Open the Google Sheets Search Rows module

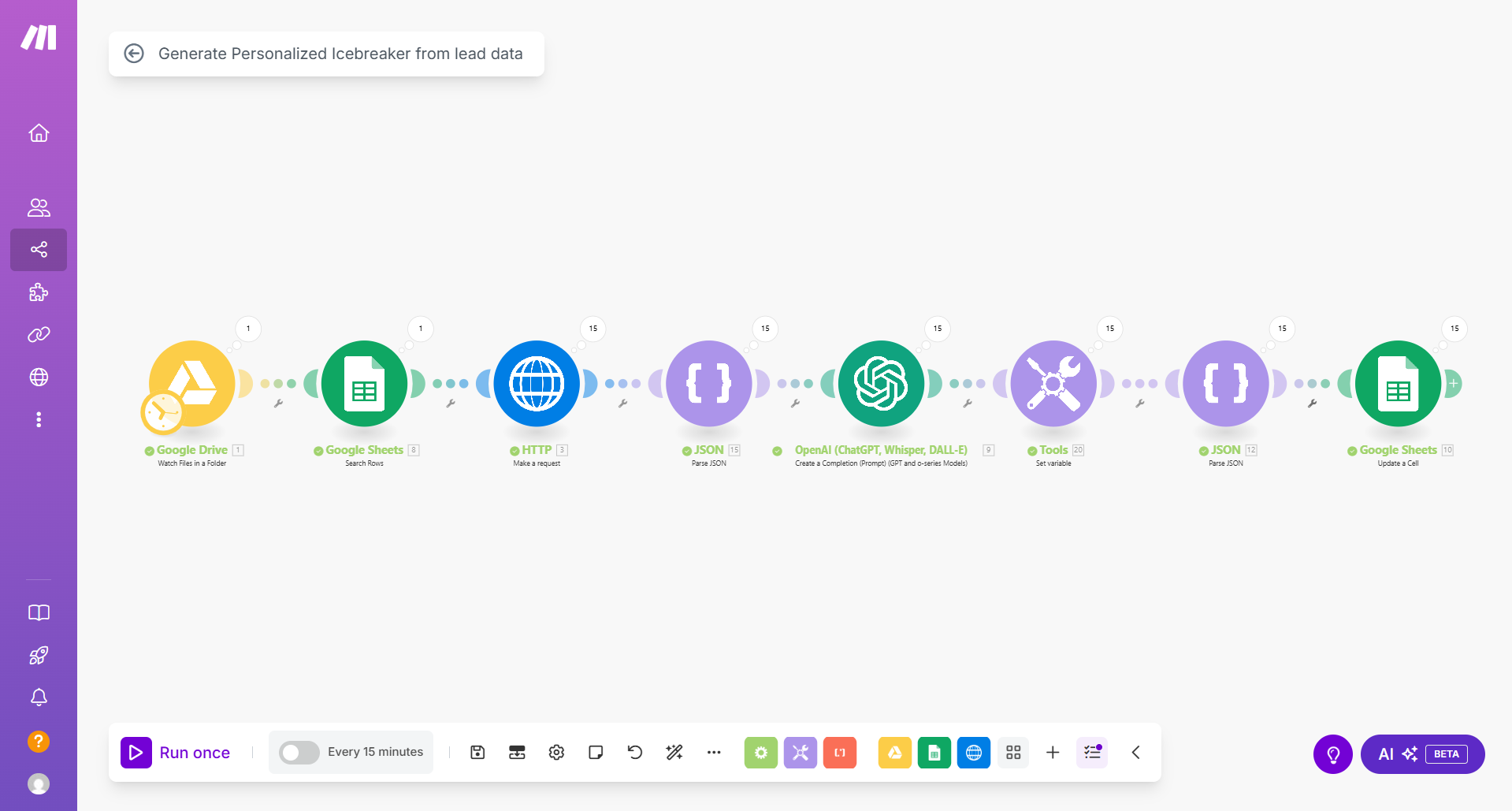pos(364,384)
